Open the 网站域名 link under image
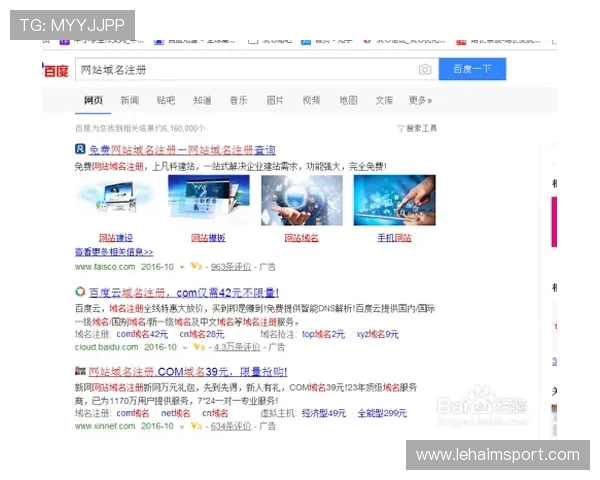 [x=302, y=238]
